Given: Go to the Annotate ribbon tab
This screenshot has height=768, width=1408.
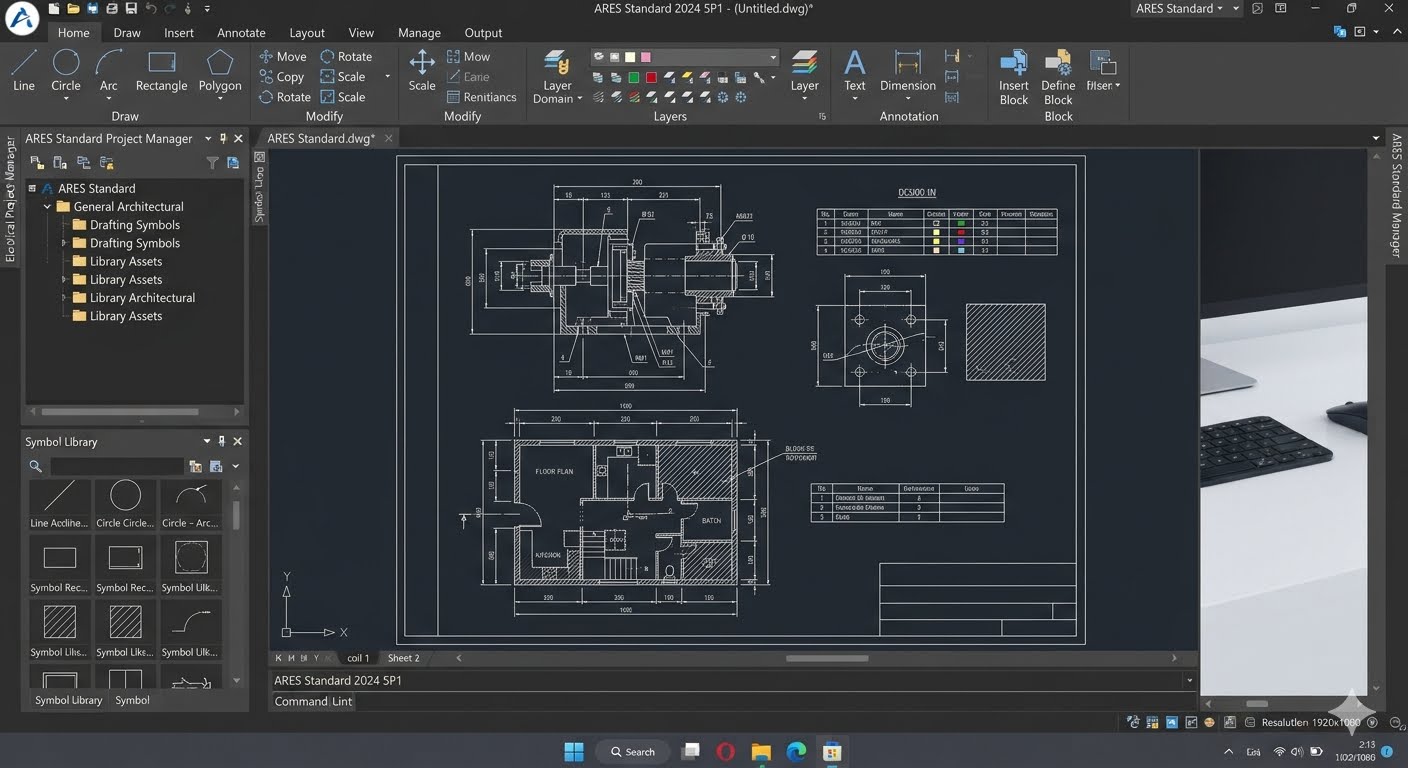Looking at the screenshot, I should click(241, 33).
